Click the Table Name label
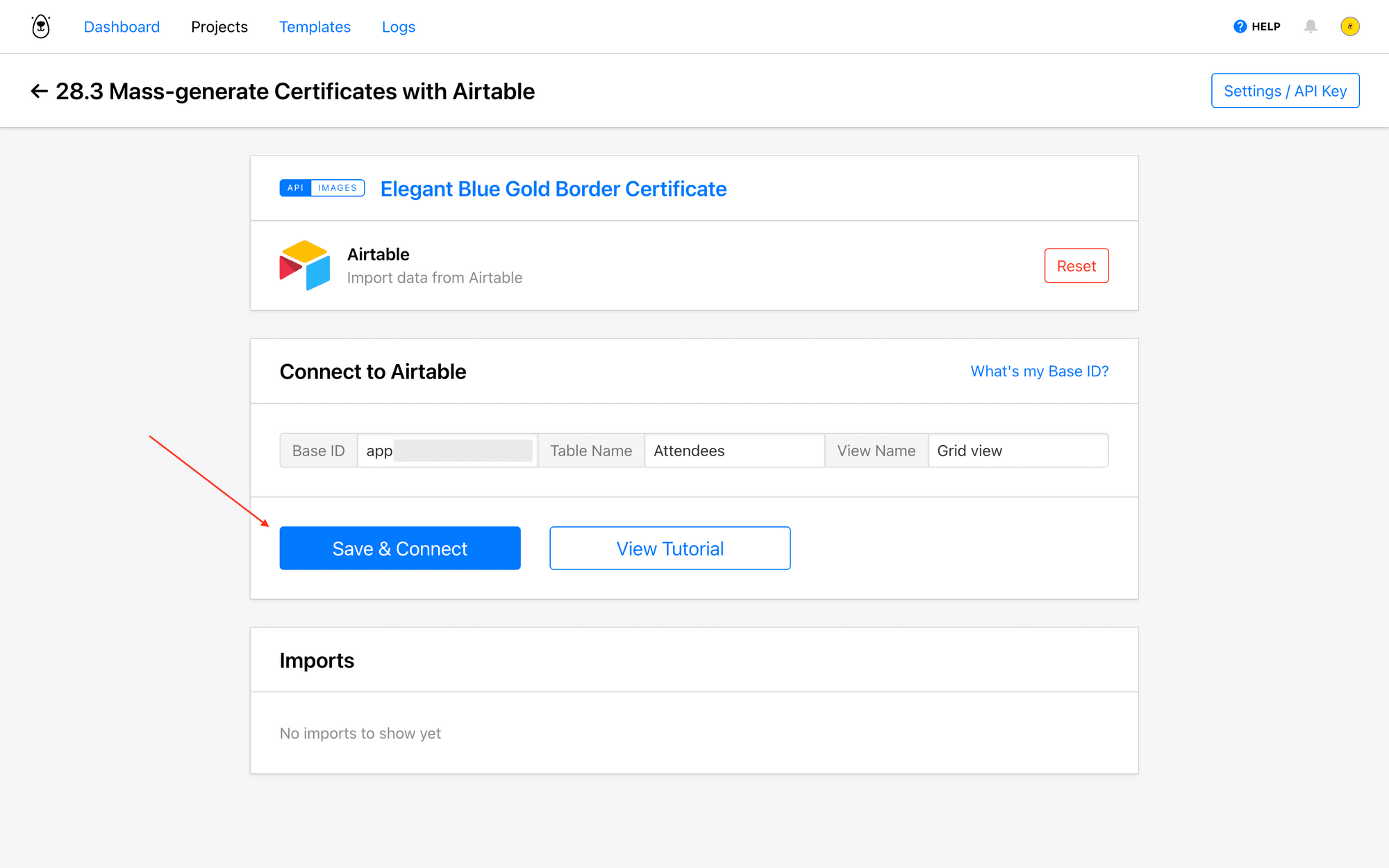The height and width of the screenshot is (868, 1389). coord(592,451)
